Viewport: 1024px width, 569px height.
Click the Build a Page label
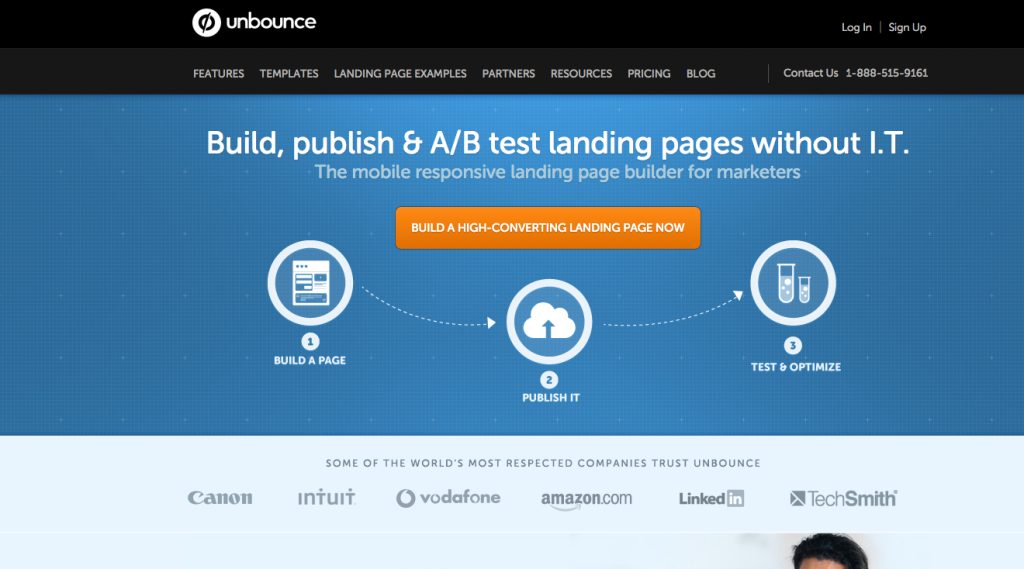310,361
